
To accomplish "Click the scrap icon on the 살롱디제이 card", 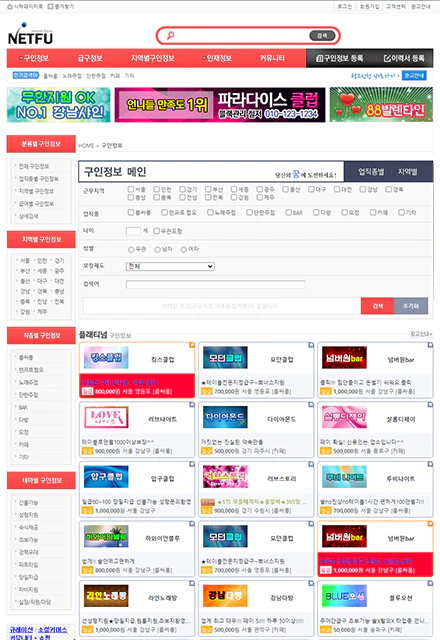I will (430, 404).
